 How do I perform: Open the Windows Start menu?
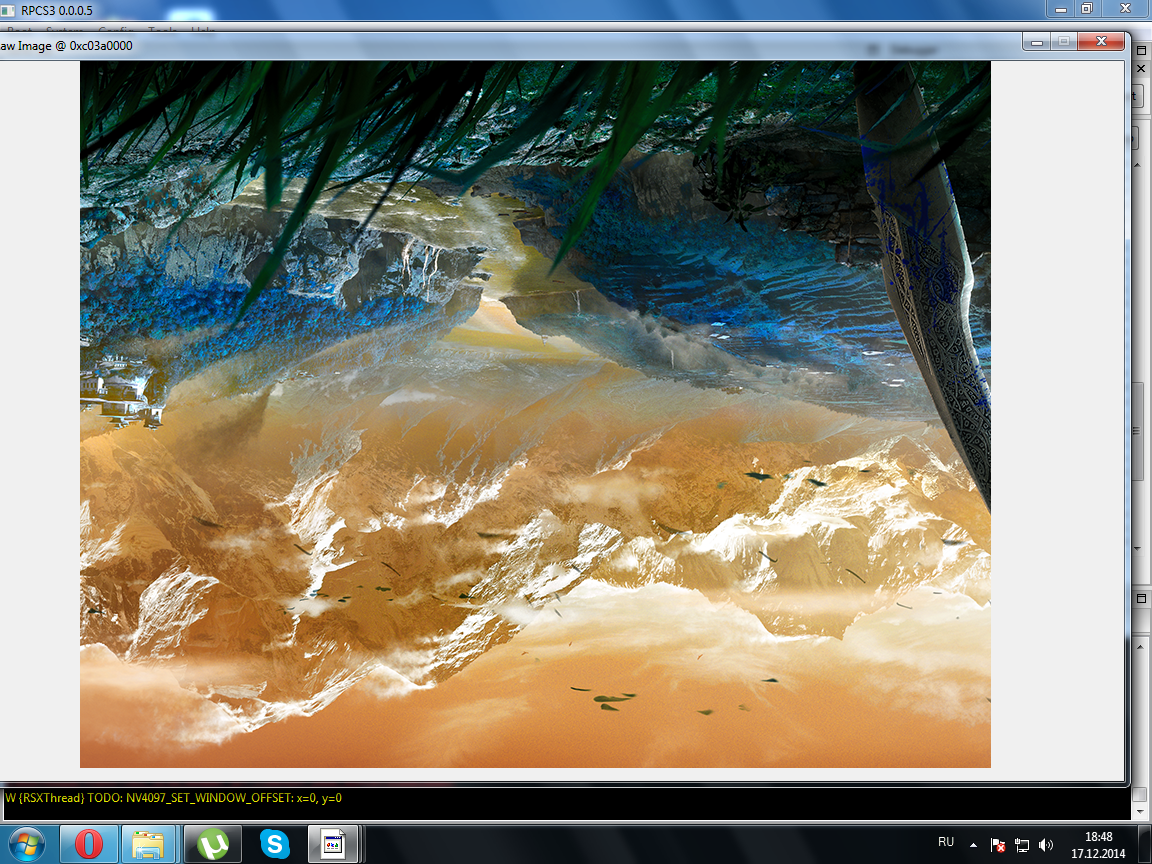(x=28, y=844)
